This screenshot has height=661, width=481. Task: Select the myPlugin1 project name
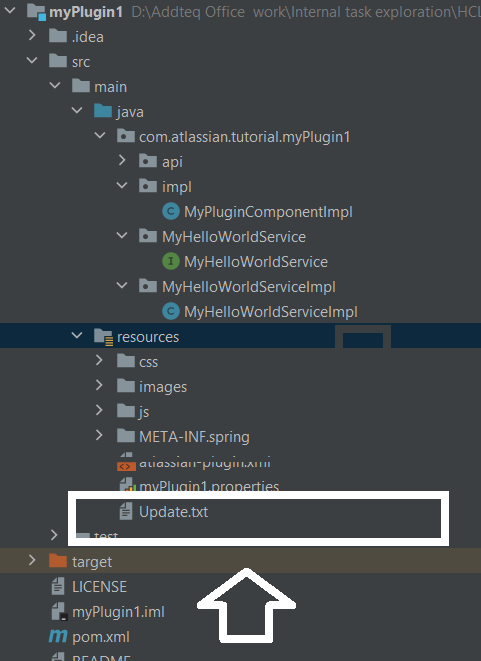tap(86, 12)
